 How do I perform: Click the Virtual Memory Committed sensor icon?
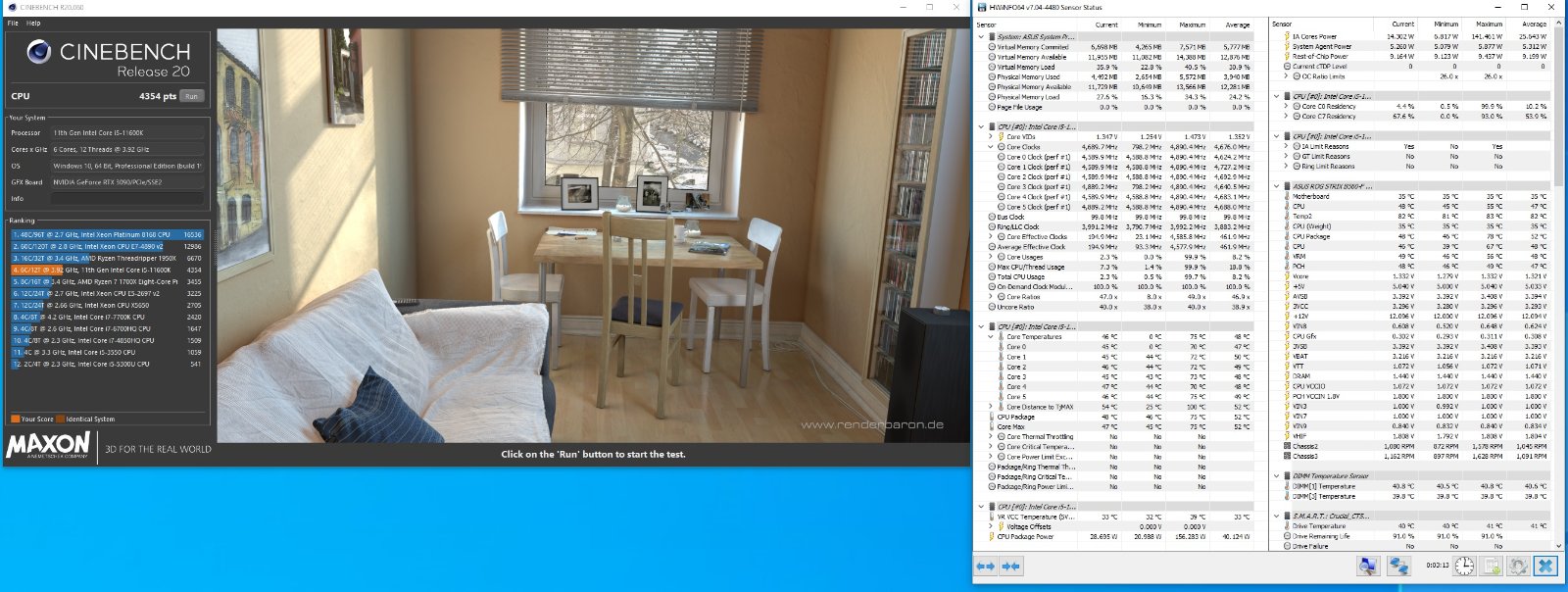[992, 47]
